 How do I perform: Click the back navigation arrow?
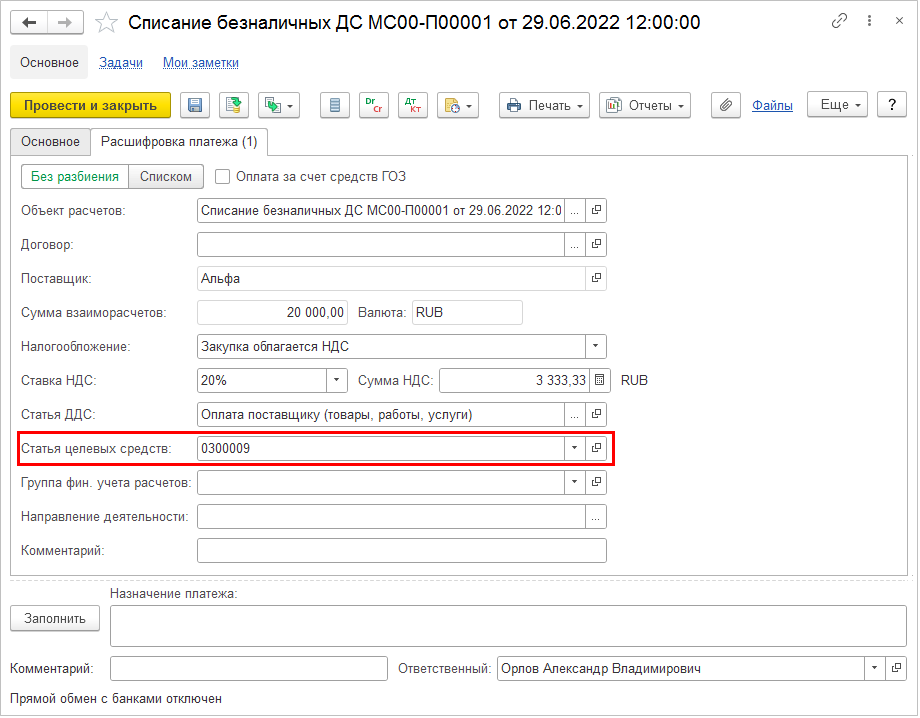coord(29,22)
